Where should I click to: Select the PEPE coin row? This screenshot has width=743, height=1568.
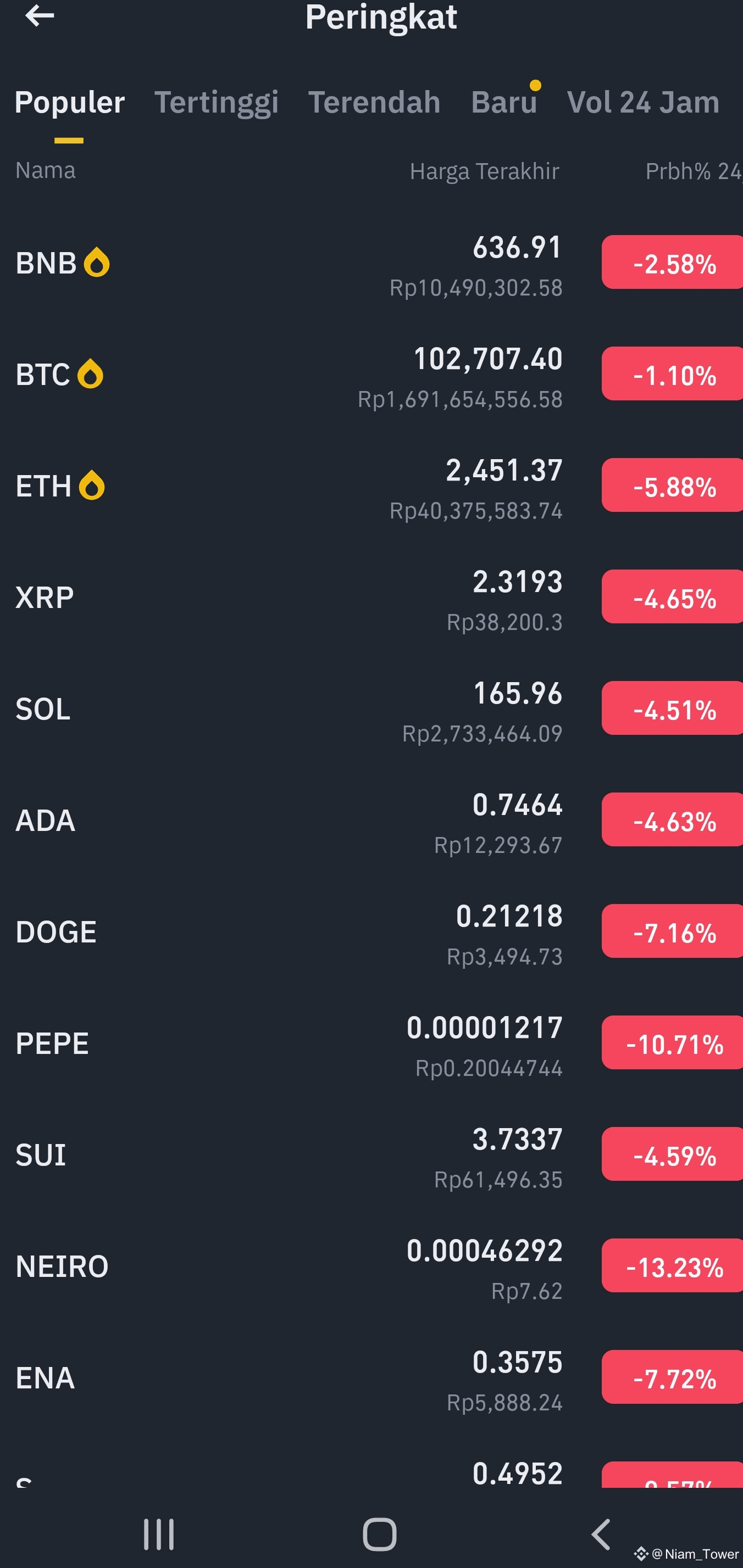(x=371, y=1043)
